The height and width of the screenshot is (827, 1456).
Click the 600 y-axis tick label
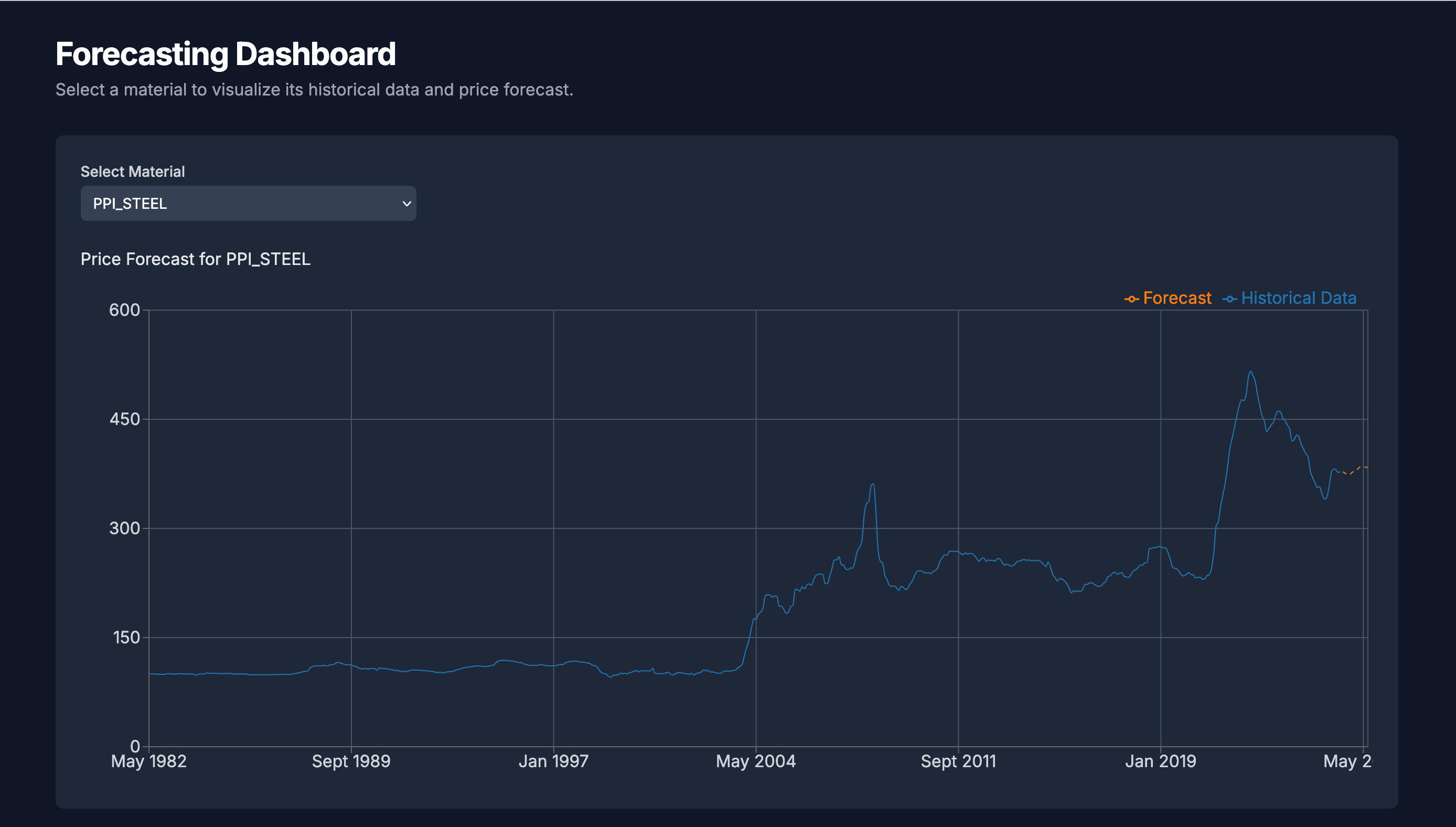click(x=124, y=310)
